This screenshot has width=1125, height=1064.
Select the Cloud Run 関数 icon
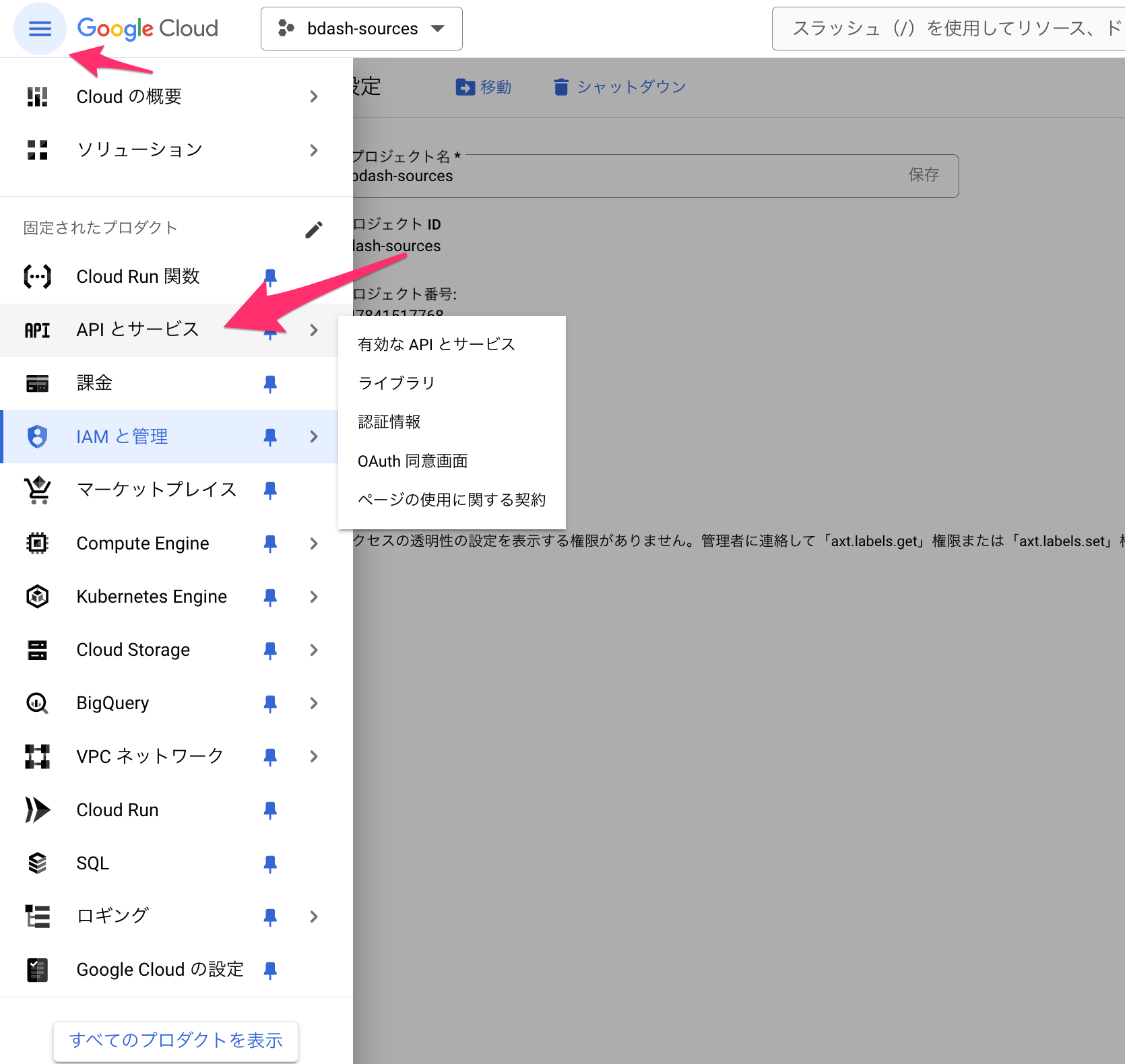(x=37, y=276)
